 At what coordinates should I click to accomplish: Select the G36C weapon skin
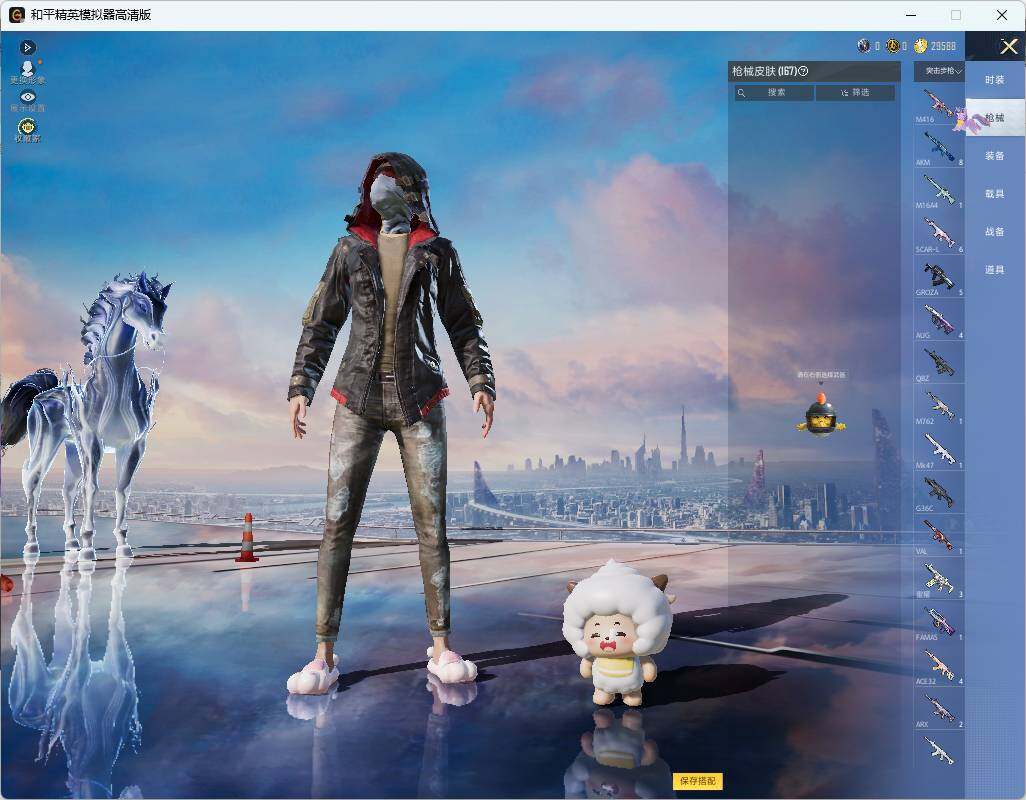click(x=939, y=492)
